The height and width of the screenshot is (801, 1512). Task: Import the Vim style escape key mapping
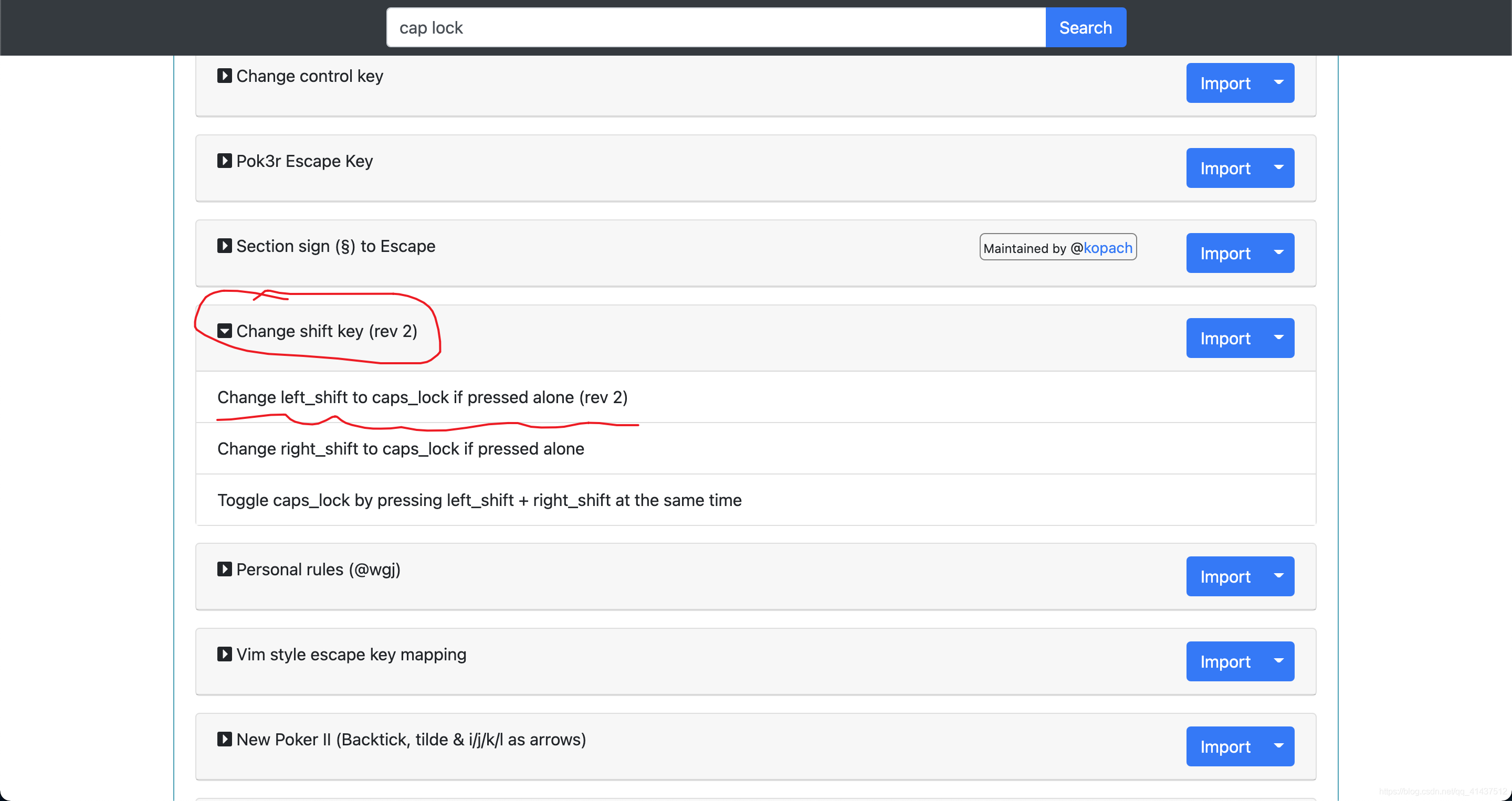(1224, 661)
